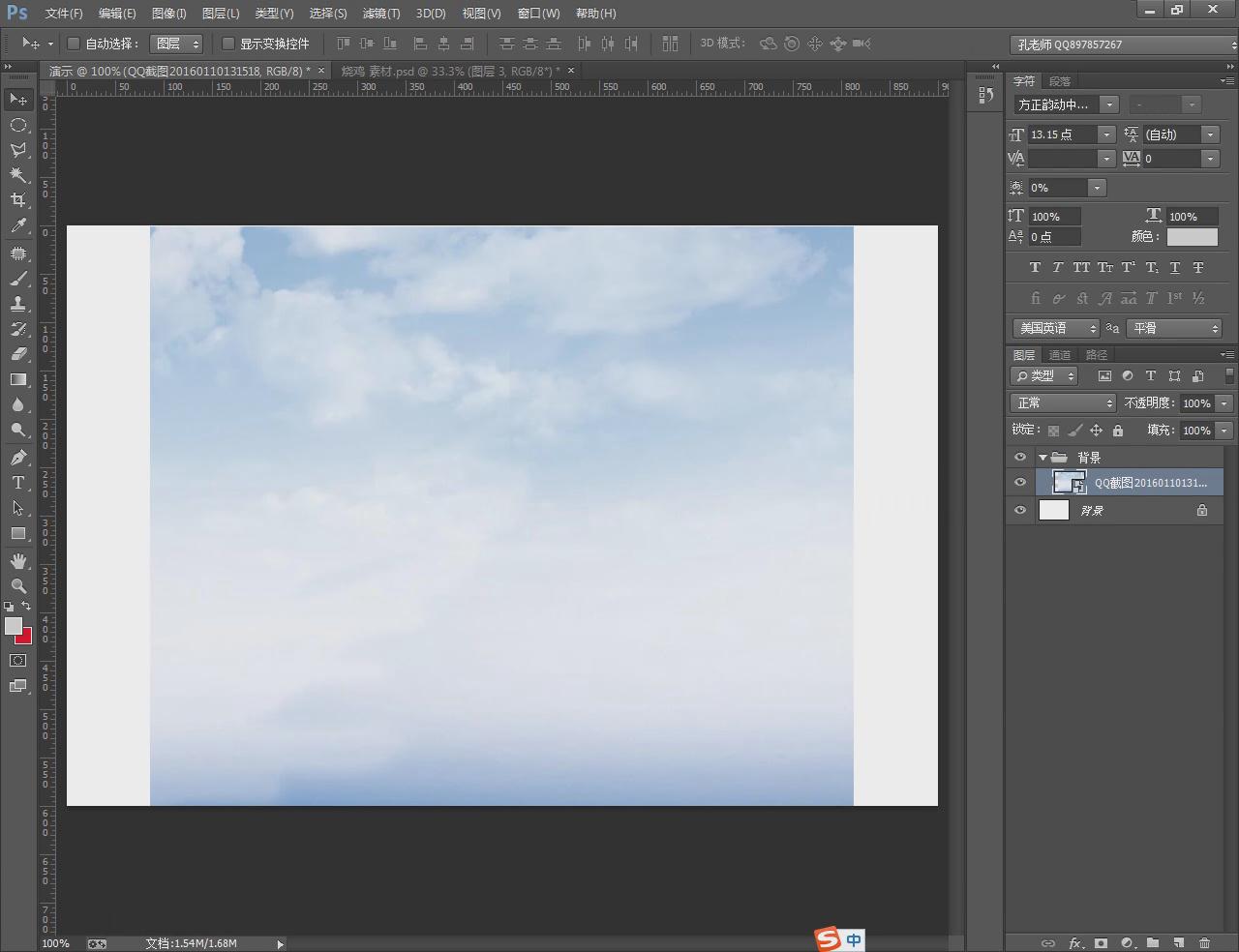Select the Healing Brush tool
Image resolution: width=1239 pixels, height=952 pixels.
coord(18,253)
